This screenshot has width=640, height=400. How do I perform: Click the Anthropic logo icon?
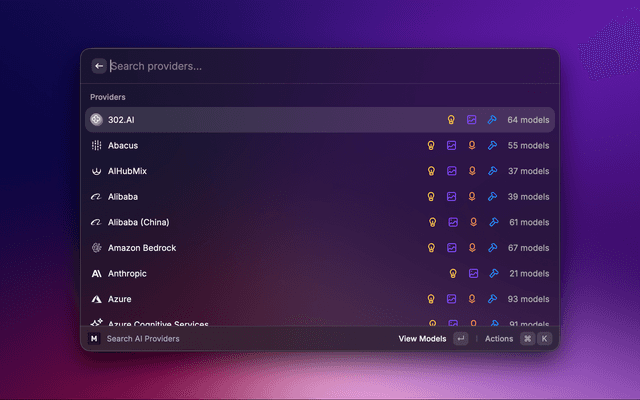coord(97,273)
